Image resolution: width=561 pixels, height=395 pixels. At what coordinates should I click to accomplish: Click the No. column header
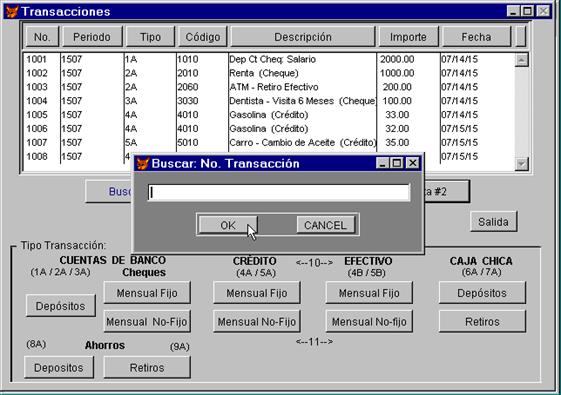(x=42, y=37)
